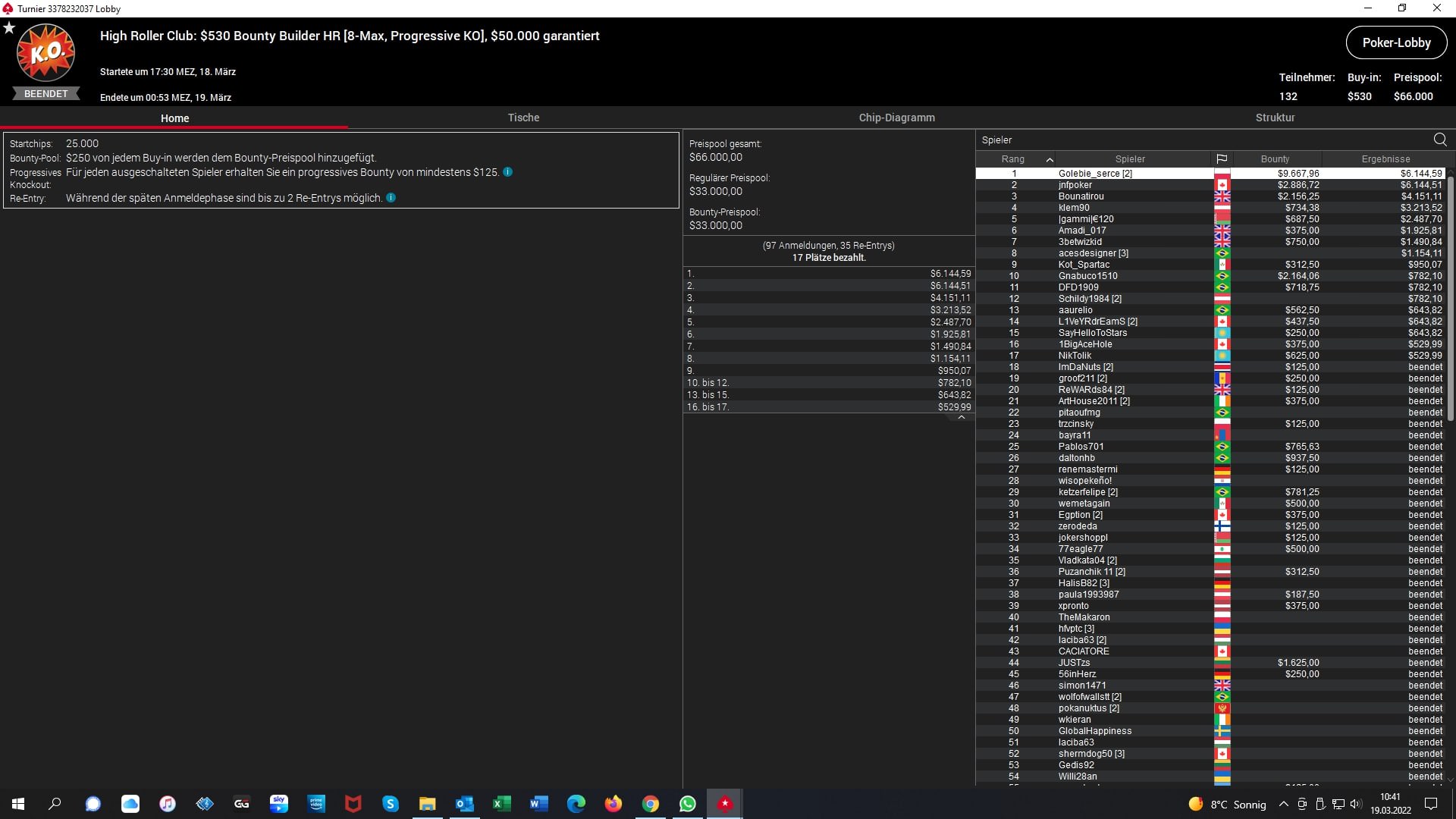Open notification center in system tray
Screen dimensions: 1456x819
click(1431, 804)
